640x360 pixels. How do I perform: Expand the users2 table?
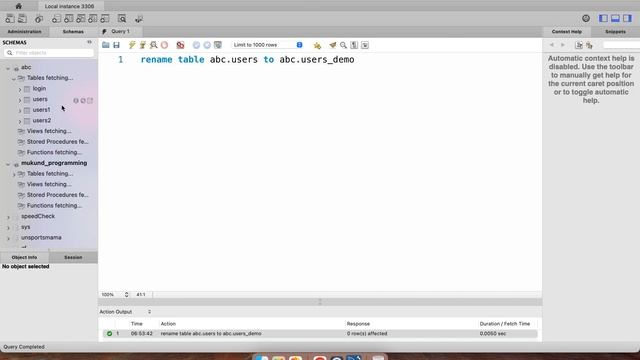(20, 121)
